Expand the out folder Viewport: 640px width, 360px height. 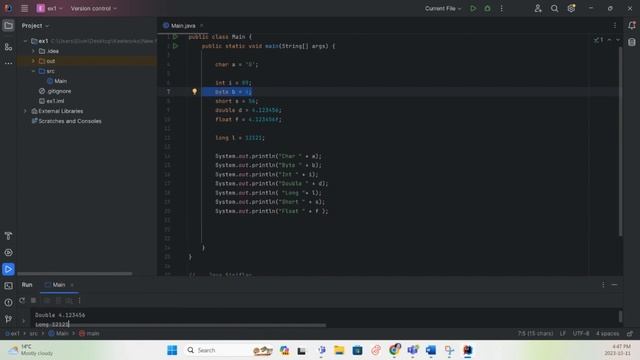click(x=33, y=61)
